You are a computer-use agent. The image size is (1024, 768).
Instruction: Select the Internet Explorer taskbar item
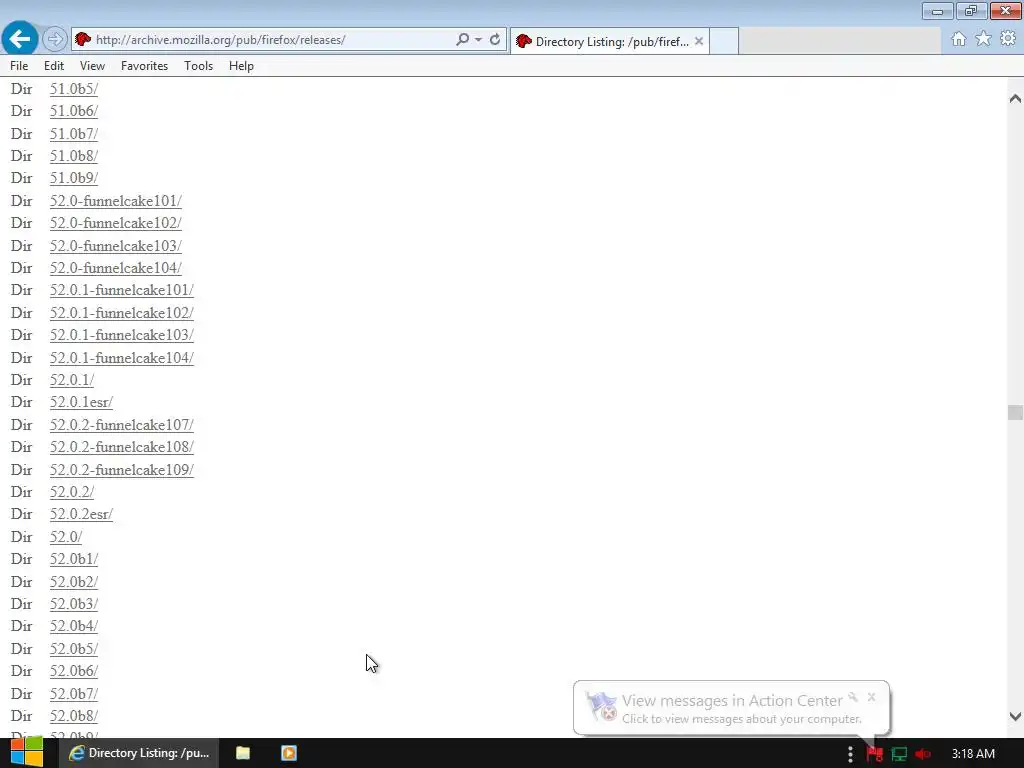pos(139,753)
